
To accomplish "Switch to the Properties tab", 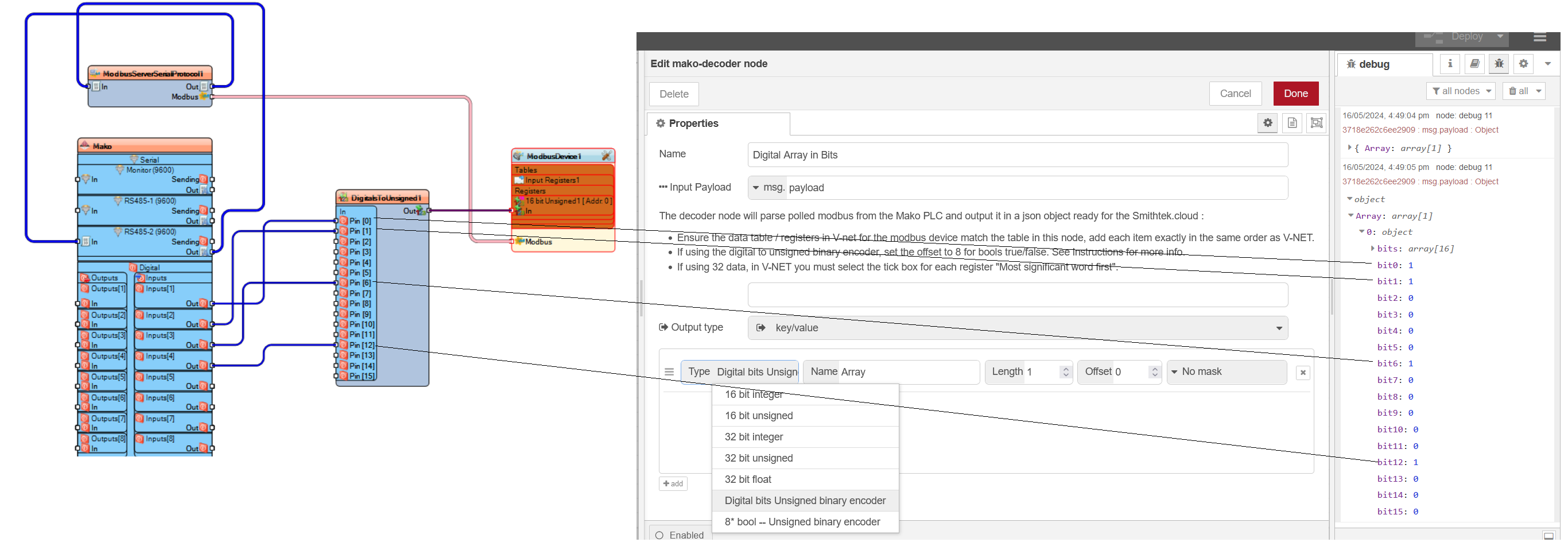I will [x=718, y=123].
